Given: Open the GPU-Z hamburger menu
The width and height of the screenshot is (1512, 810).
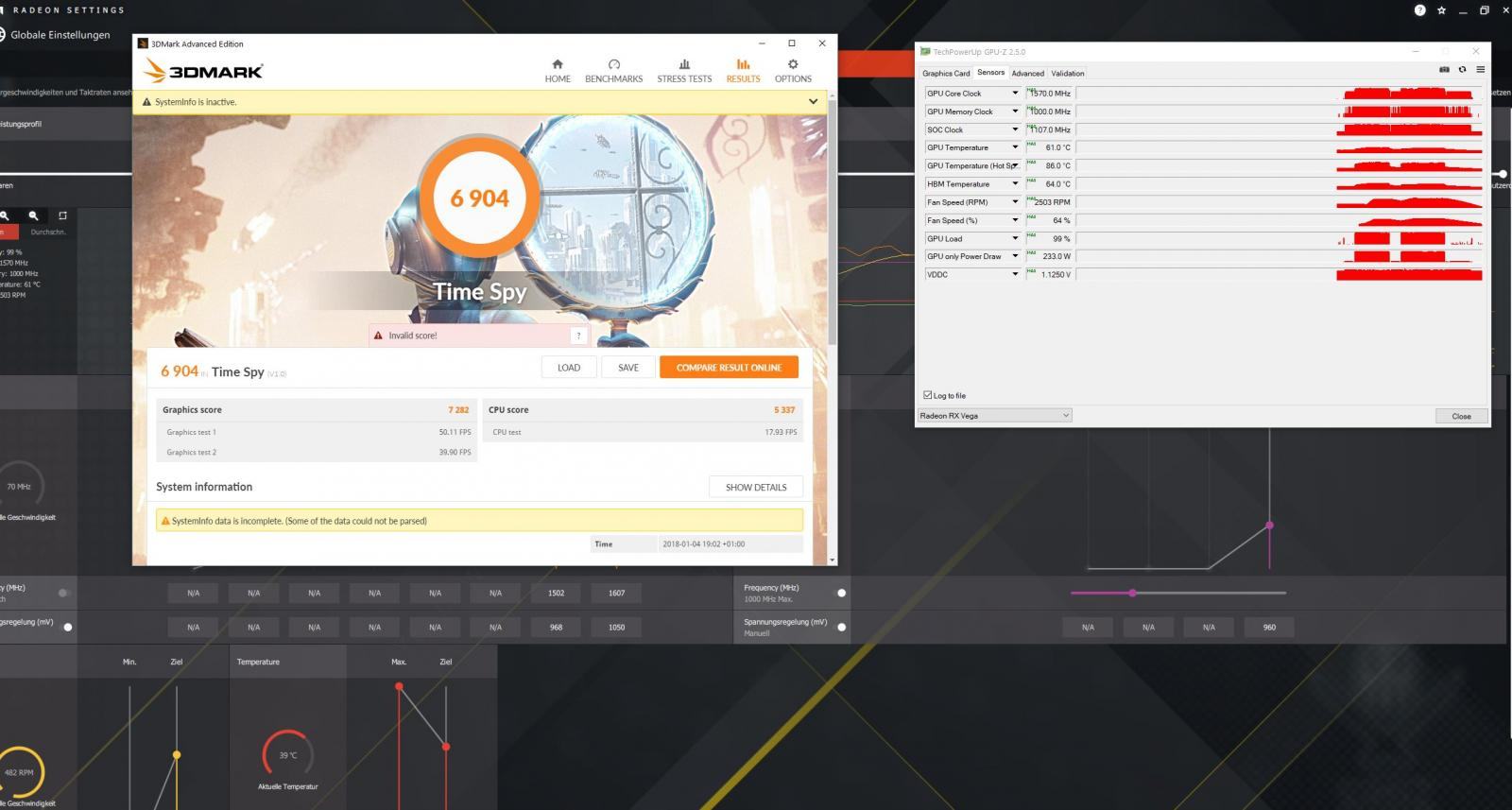Looking at the screenshot, I should click(1480, 70).
